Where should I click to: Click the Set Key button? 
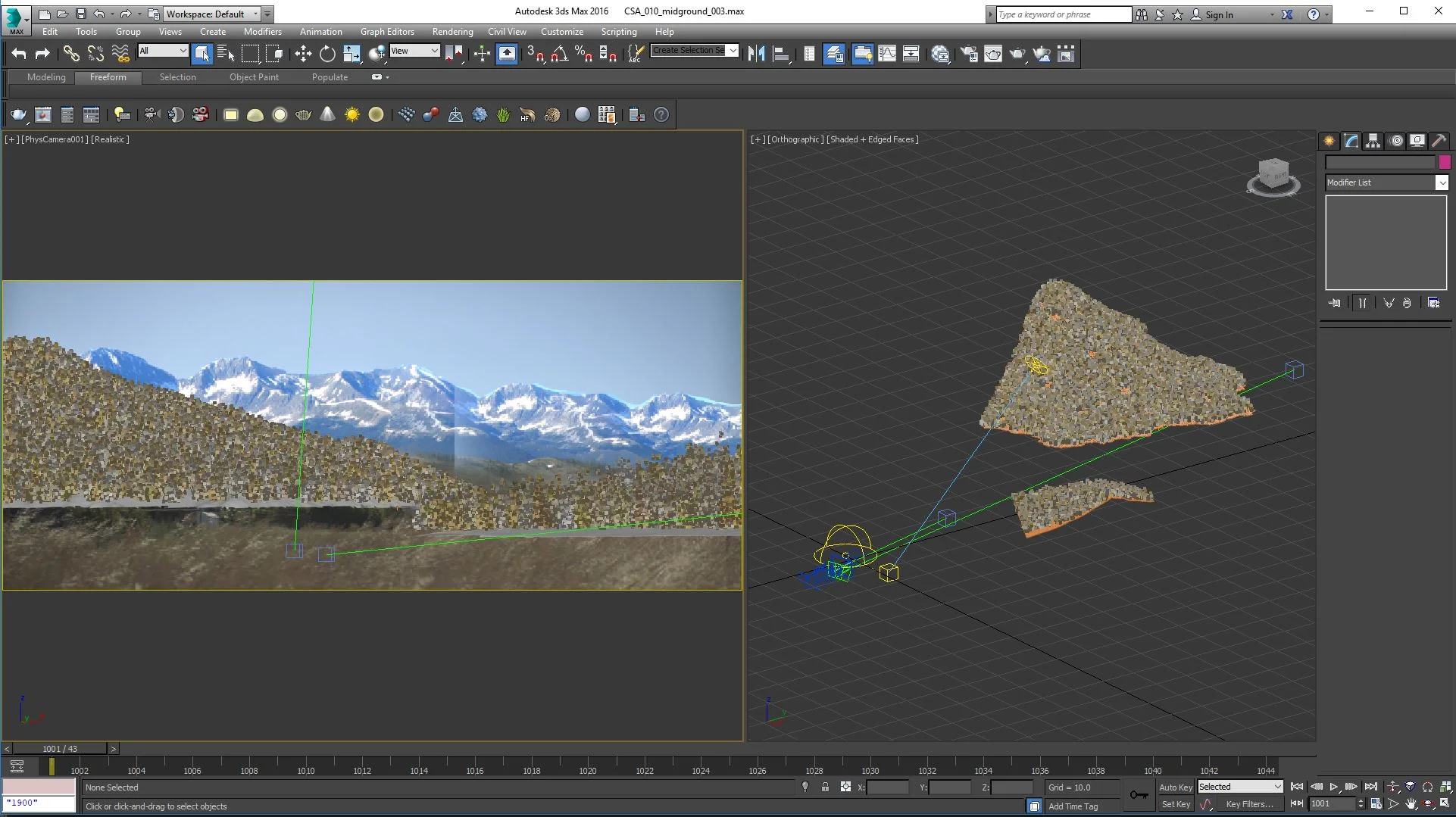pyautogui.click(x=1176, y=804)
